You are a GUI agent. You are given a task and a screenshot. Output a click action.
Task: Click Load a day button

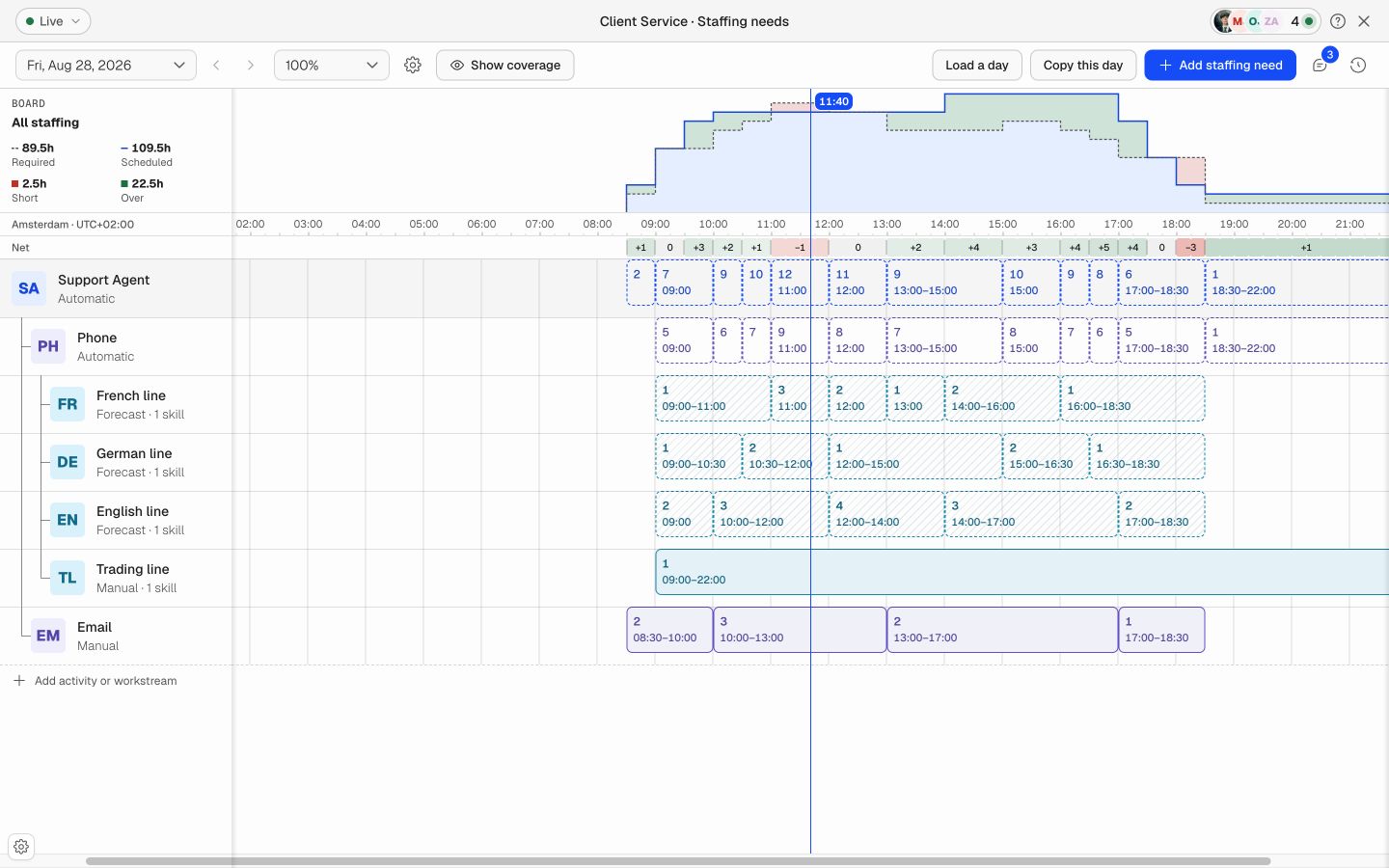click(977, 65)
